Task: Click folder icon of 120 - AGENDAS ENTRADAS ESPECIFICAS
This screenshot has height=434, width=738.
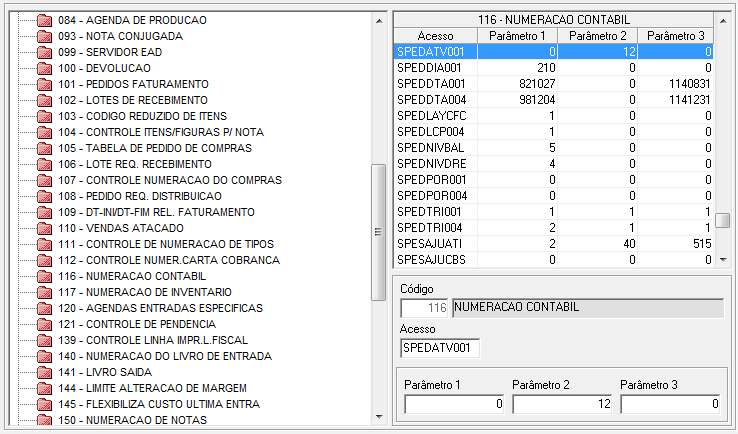Action: click(x=44, y=308)
